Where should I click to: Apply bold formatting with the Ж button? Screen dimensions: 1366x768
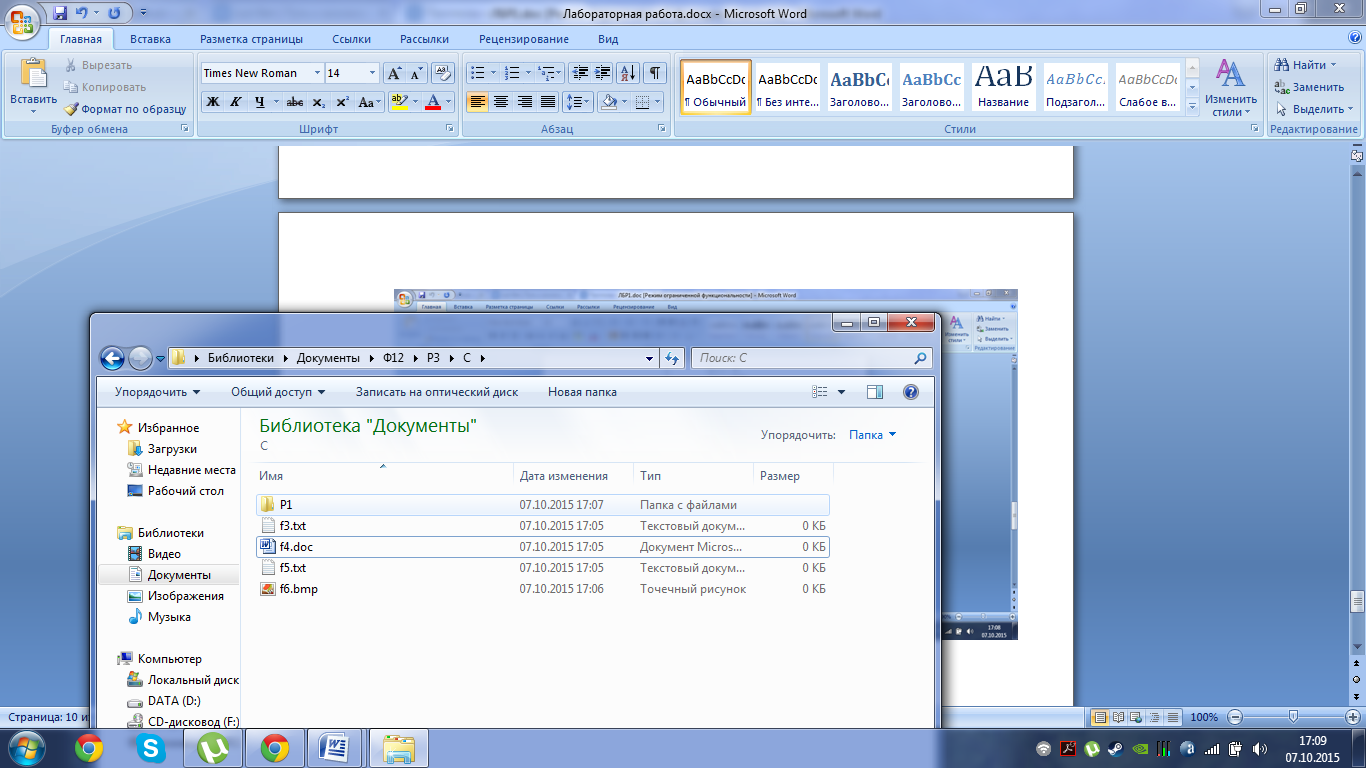pyautogui.click(x=212, y=102)
